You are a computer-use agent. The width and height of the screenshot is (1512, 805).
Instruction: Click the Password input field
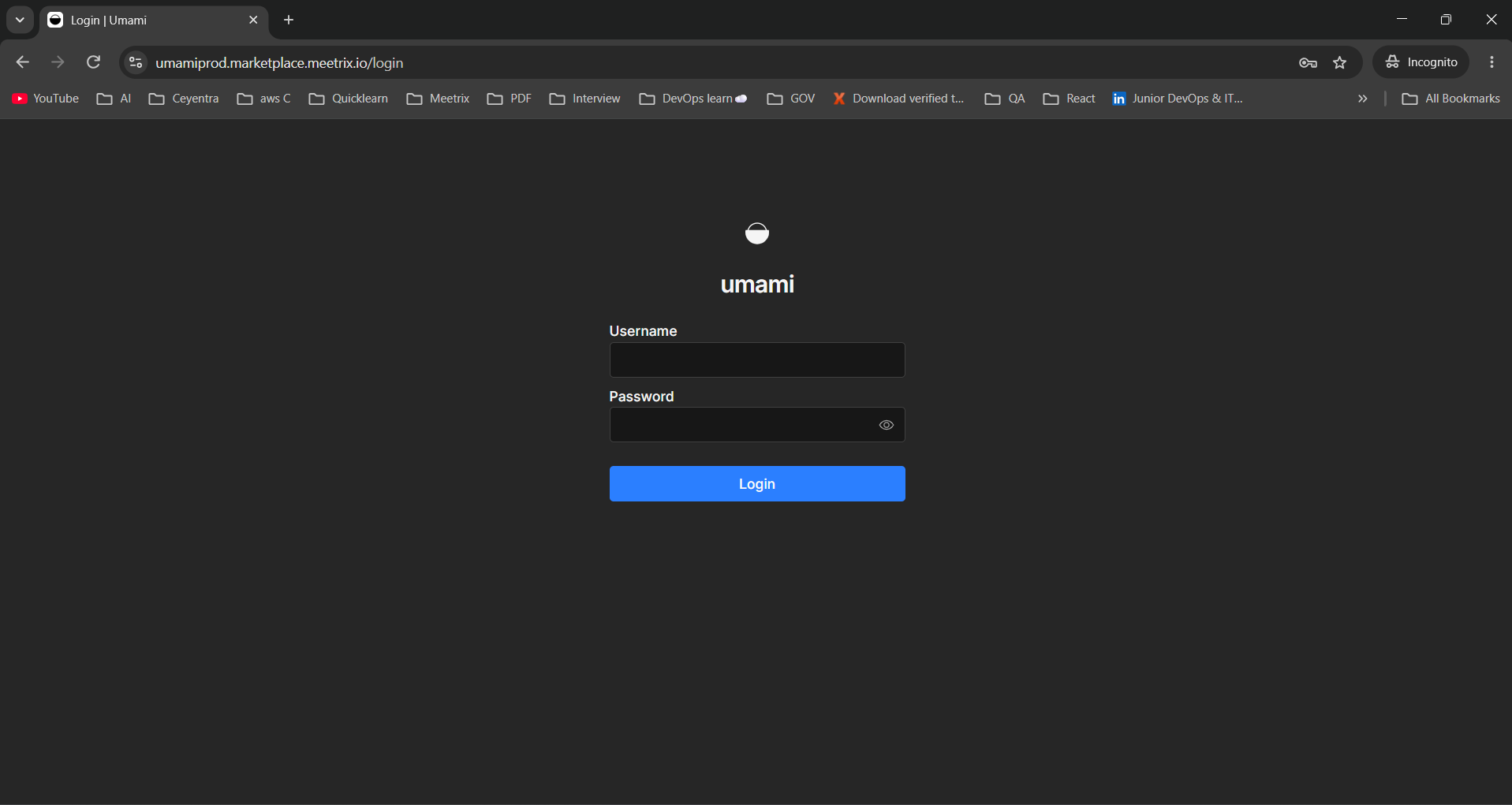[x=757, y=425]
